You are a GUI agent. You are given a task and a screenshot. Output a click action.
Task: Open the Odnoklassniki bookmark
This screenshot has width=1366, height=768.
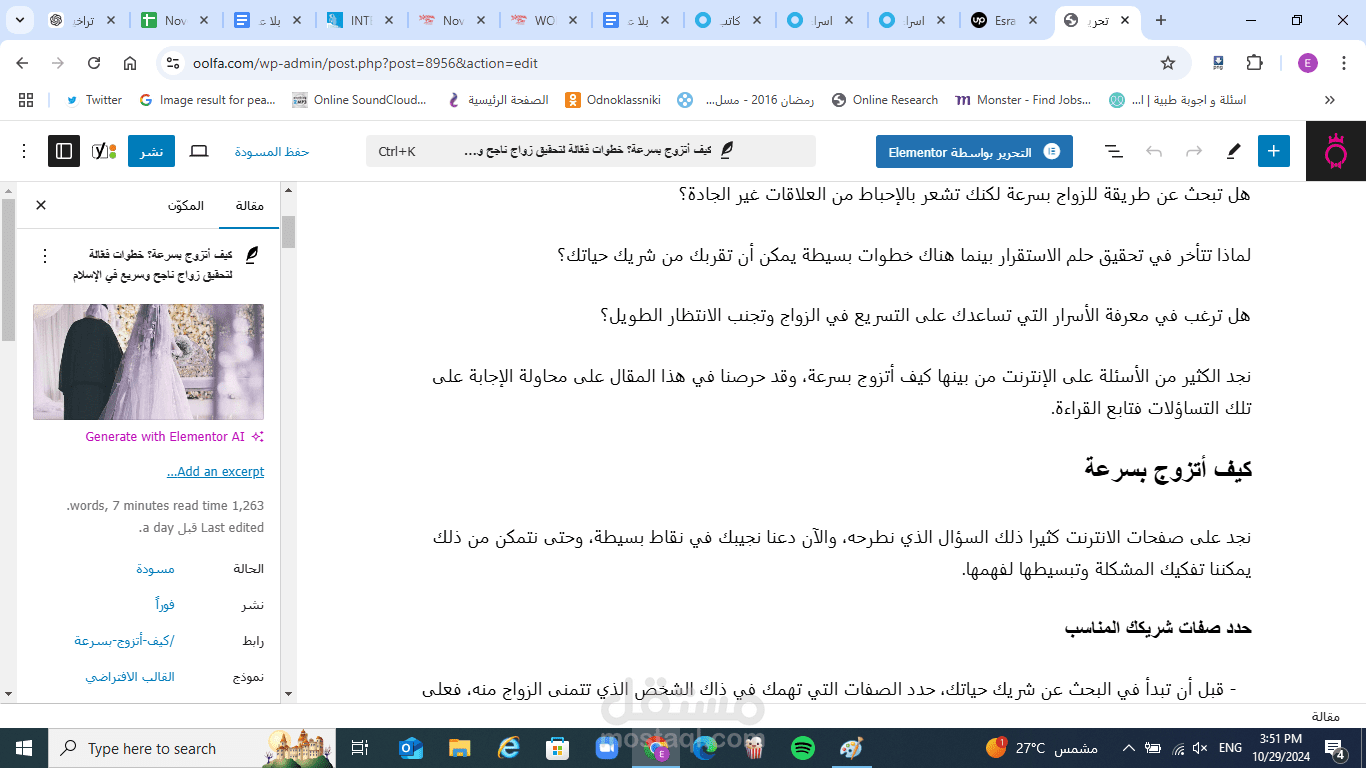(613, 100)
